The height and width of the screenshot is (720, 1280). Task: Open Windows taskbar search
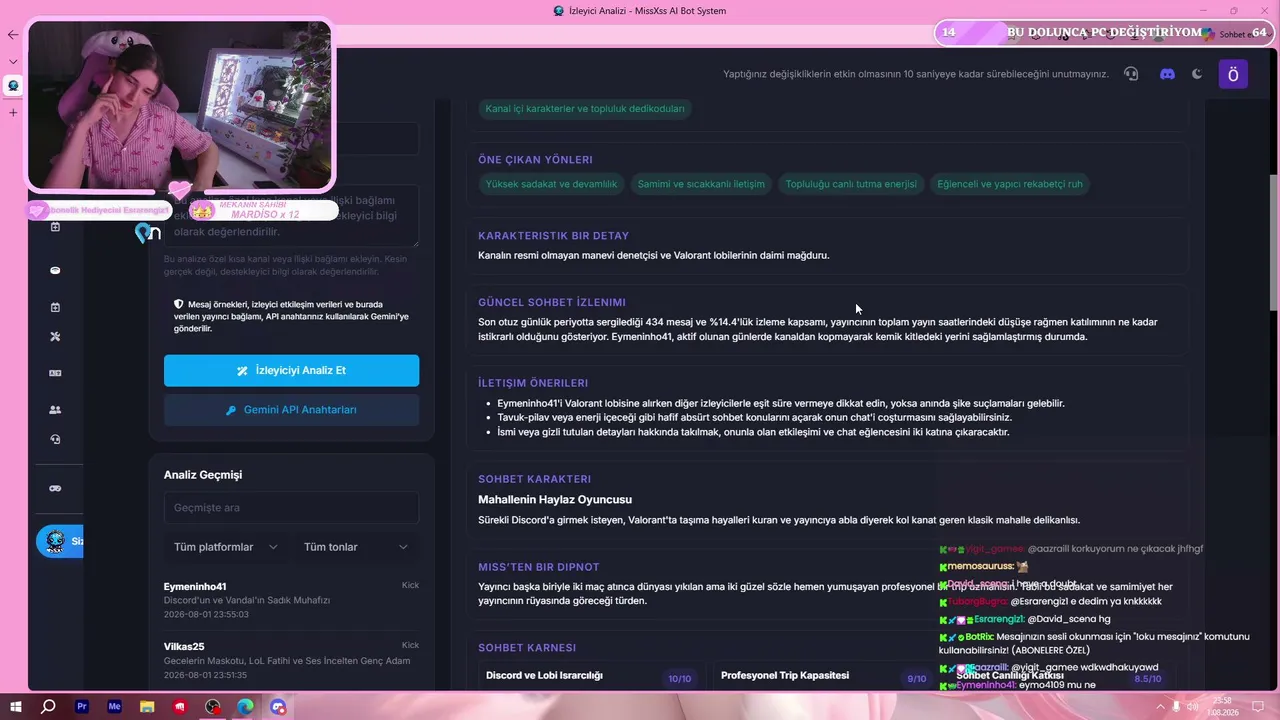[48, 707]
